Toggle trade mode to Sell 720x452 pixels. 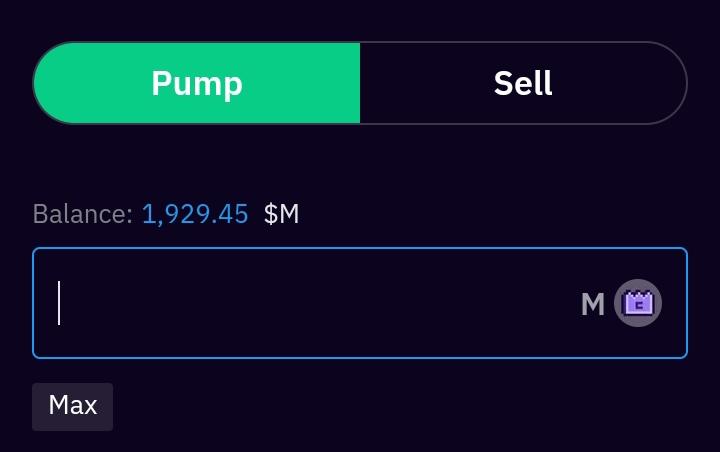coord(523,83)
